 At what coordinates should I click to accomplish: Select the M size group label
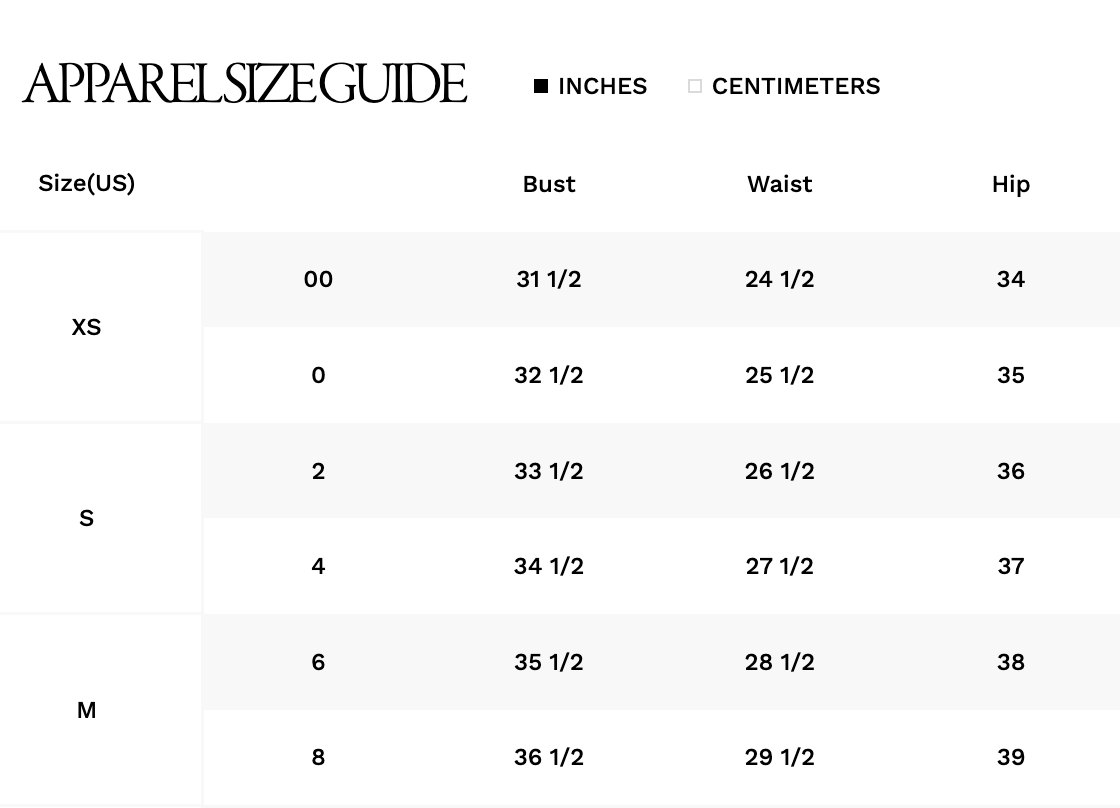(86, 710)
